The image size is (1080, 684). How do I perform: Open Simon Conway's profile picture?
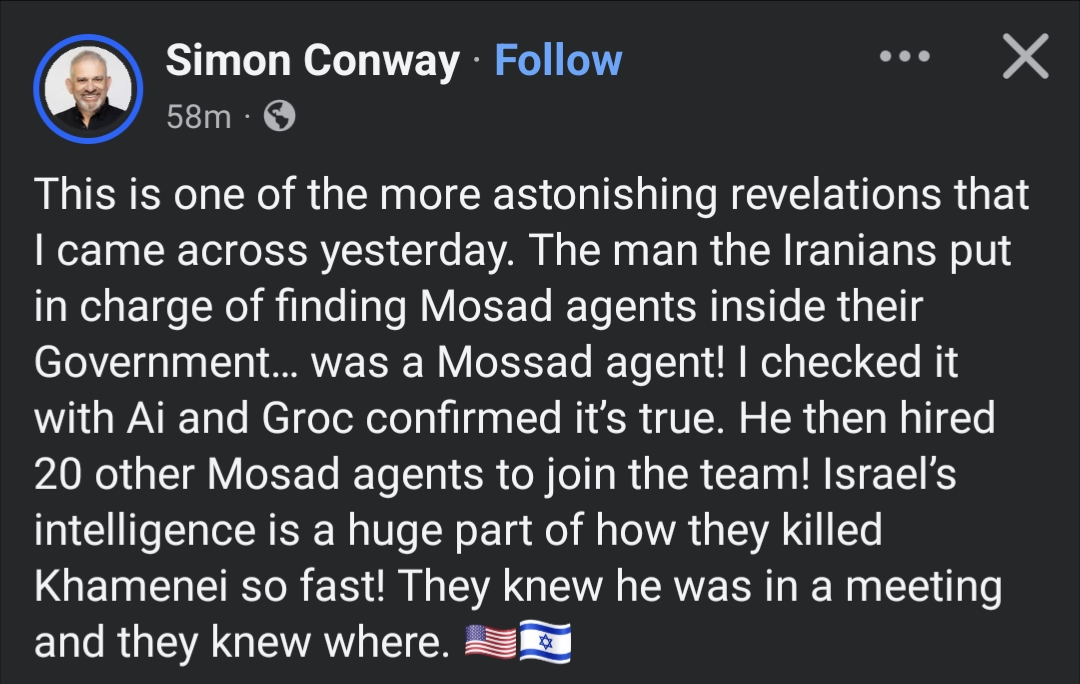click(x=88, y=89)
